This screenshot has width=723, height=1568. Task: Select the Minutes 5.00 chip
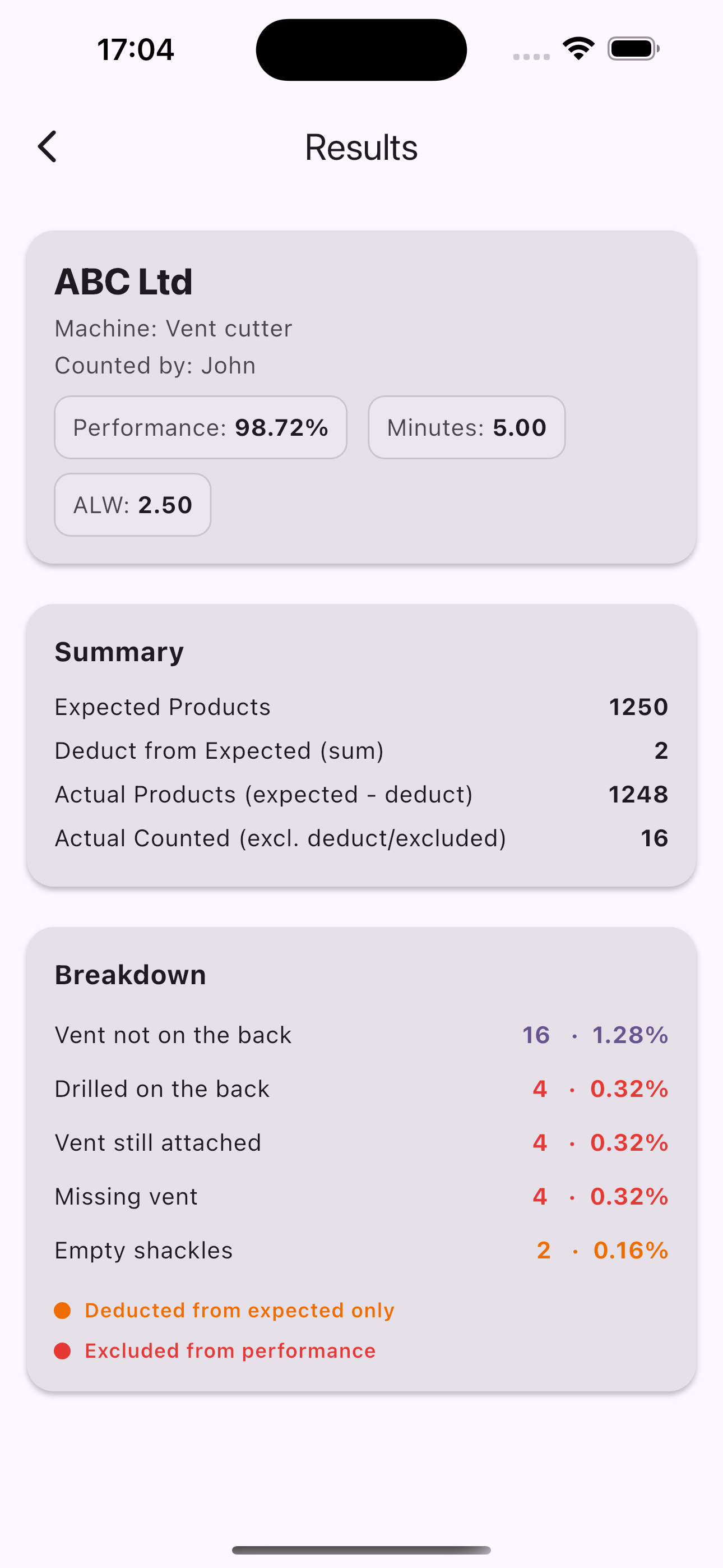tap(466, 427)
